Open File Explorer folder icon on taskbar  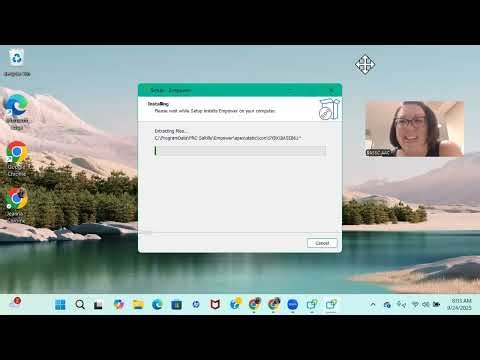(138, 304)
